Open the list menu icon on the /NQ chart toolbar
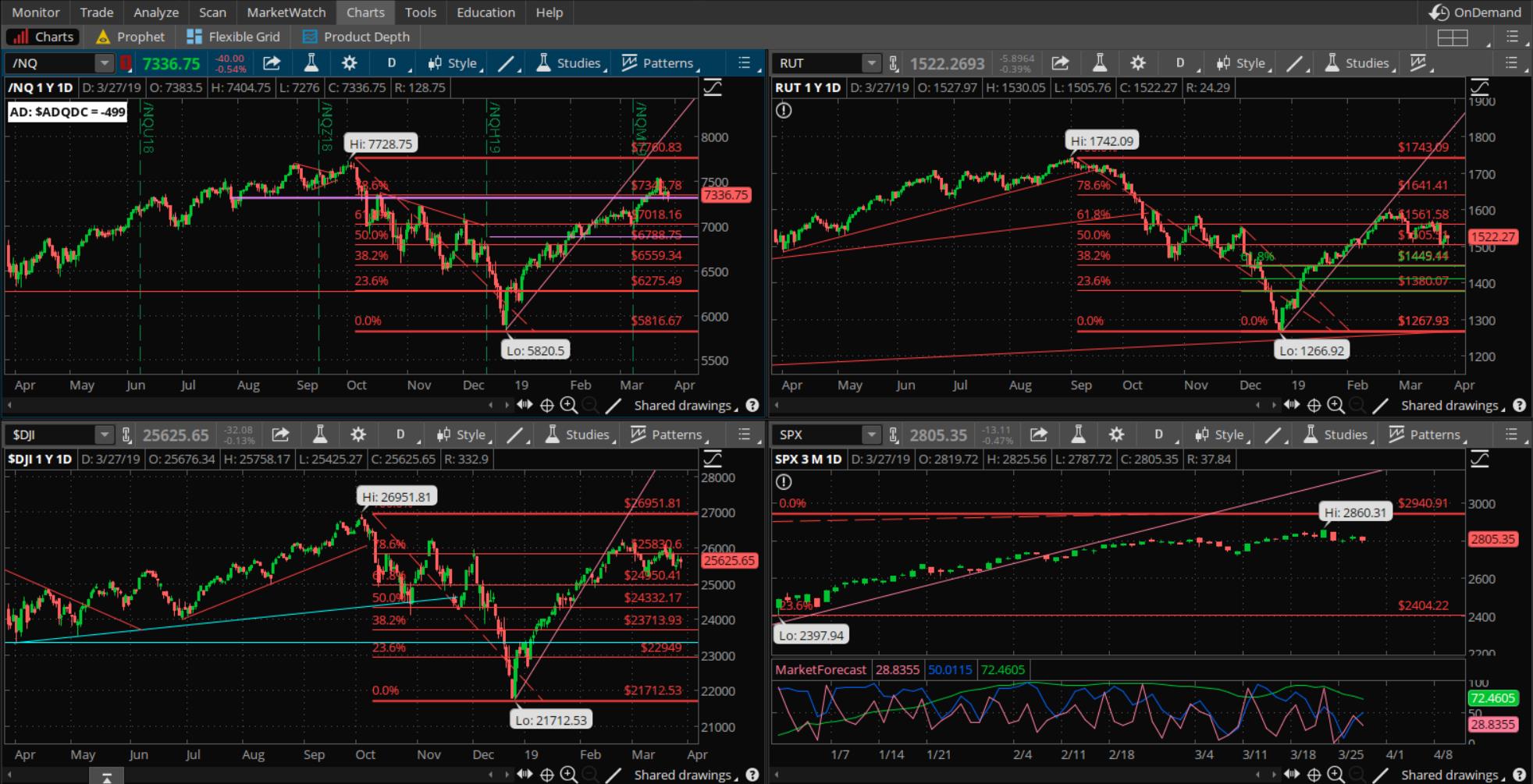The height and width of the screenshot is (784, 1533). pos(745,63)
